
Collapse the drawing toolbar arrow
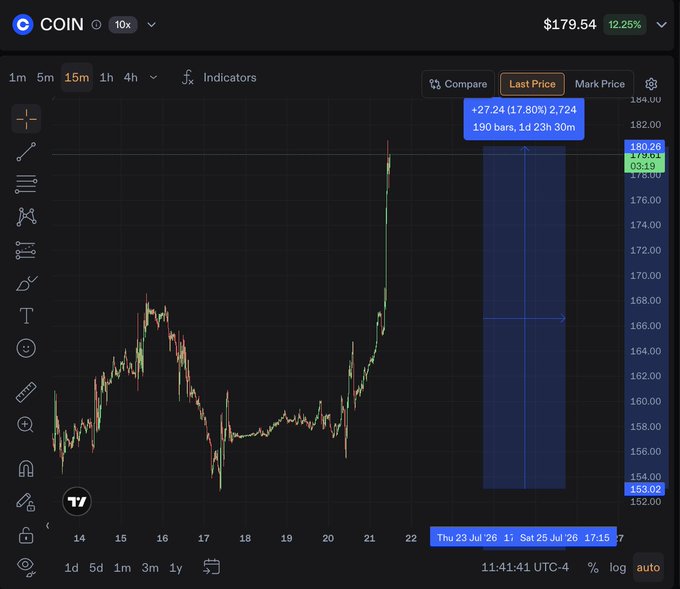coord(48,526)
